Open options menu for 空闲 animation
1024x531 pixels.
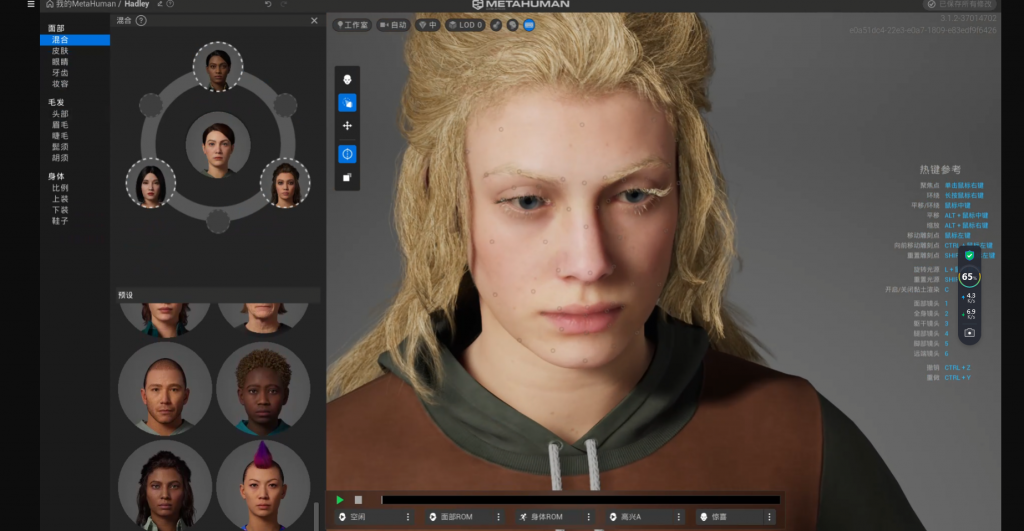point(408,517)
